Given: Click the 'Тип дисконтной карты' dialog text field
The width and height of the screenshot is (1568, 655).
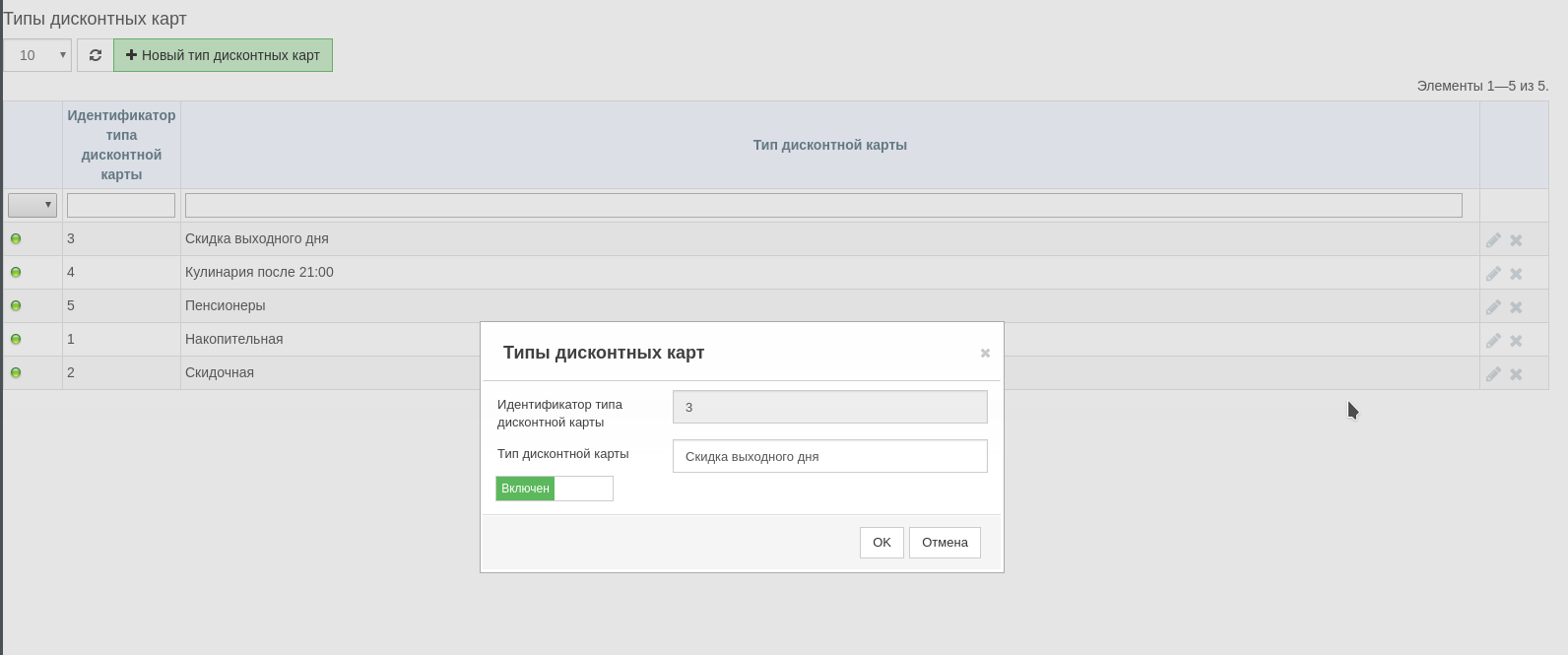Looking at the screenshot, I should click(x=830, y=456).
